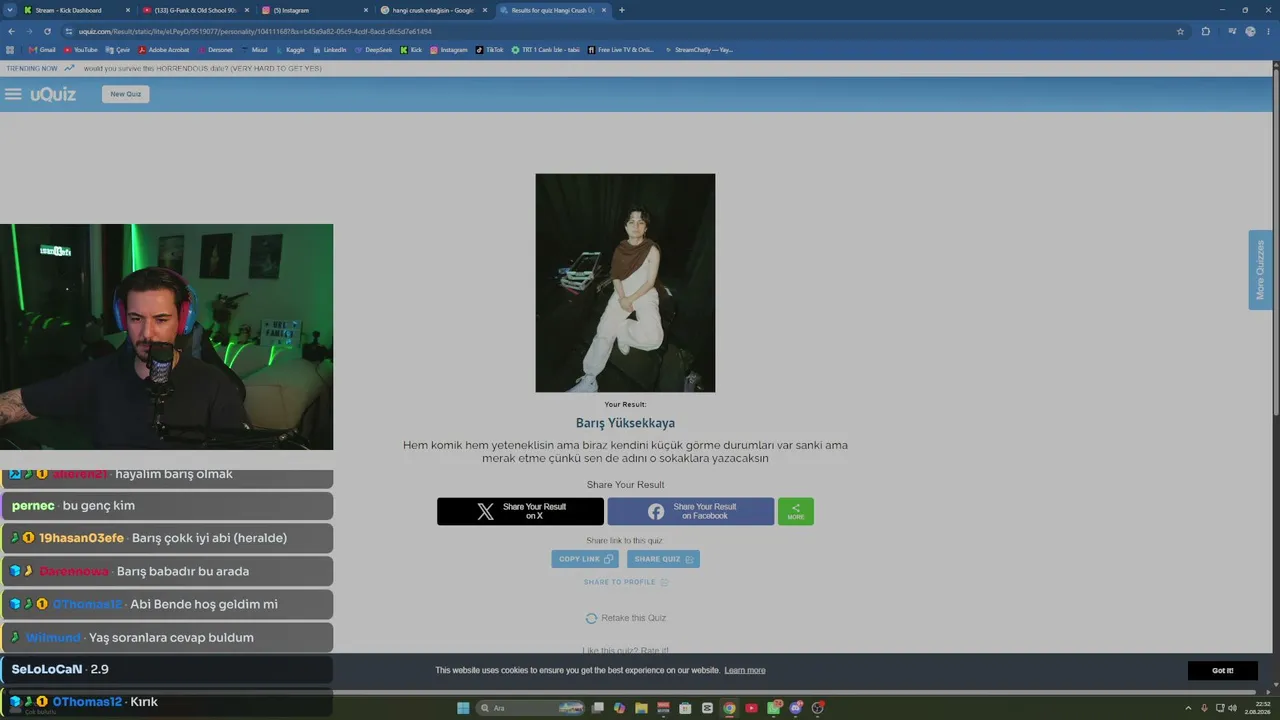Open TRT 1 Canlı İzle bookmark
This screenshot has height=720, width=1280.
(x=545, y=50)
